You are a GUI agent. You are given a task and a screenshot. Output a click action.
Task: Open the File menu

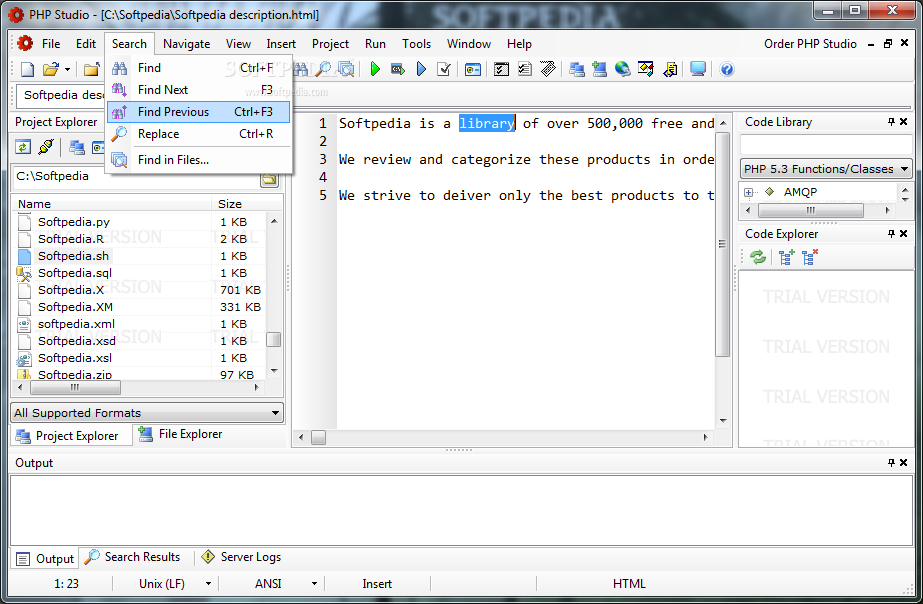click(x=51, y=44)
